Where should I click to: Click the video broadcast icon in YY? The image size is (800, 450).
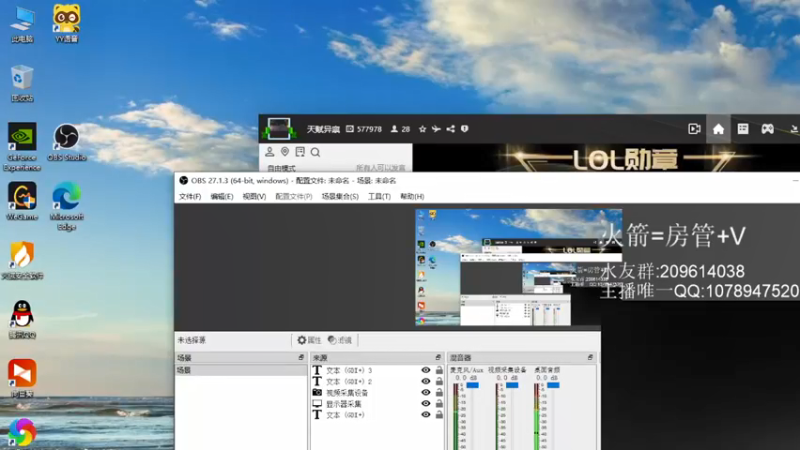694,129
